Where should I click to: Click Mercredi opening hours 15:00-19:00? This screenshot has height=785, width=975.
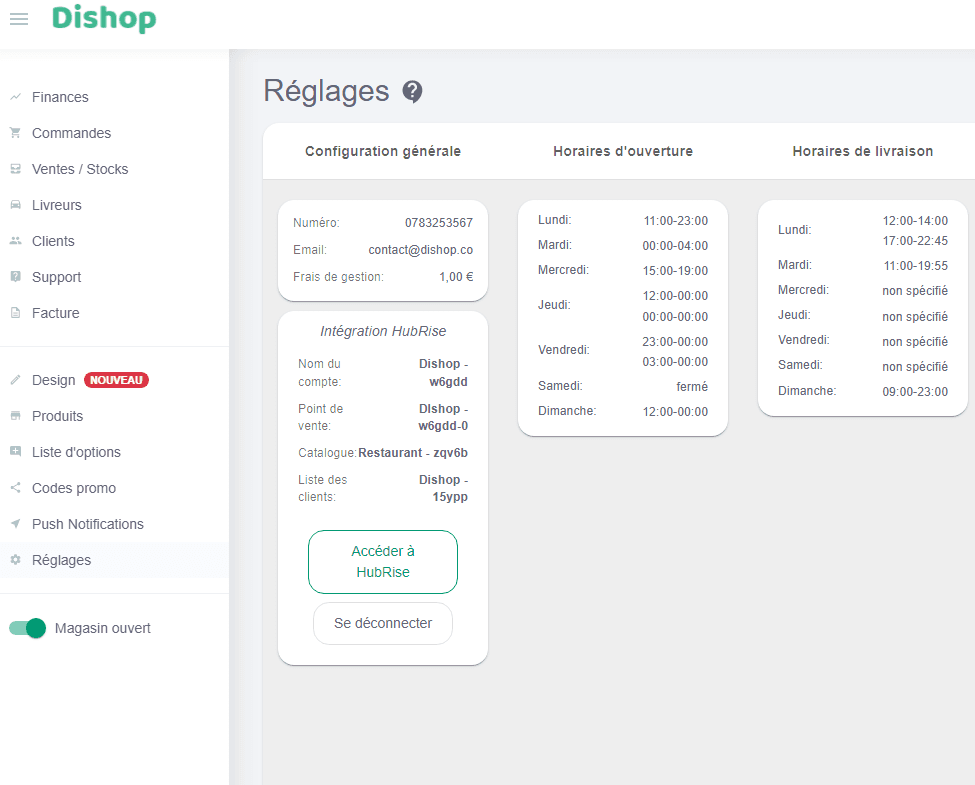click(675, 271)
